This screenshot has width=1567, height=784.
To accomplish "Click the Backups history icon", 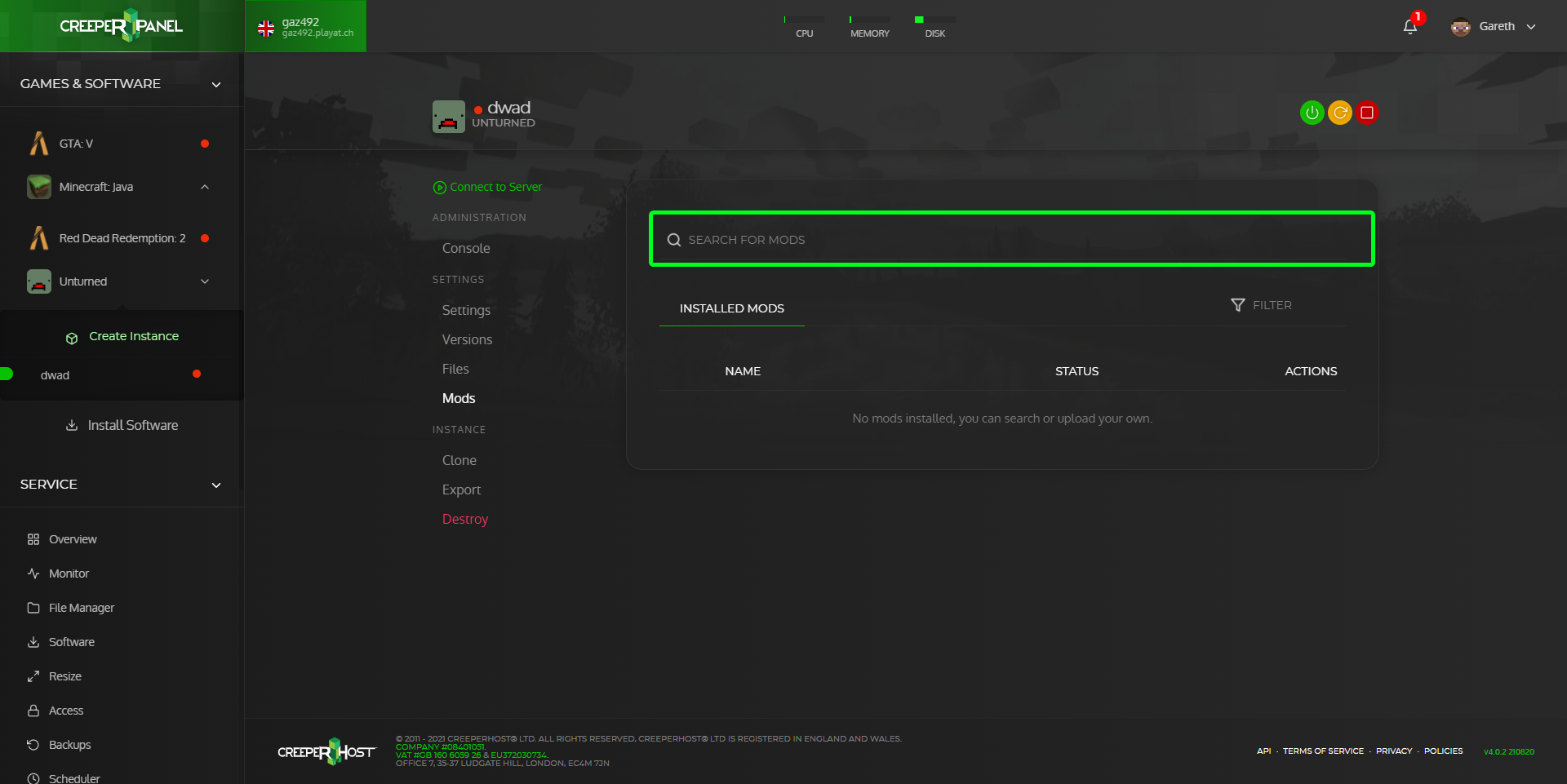I will pos(33,745).
